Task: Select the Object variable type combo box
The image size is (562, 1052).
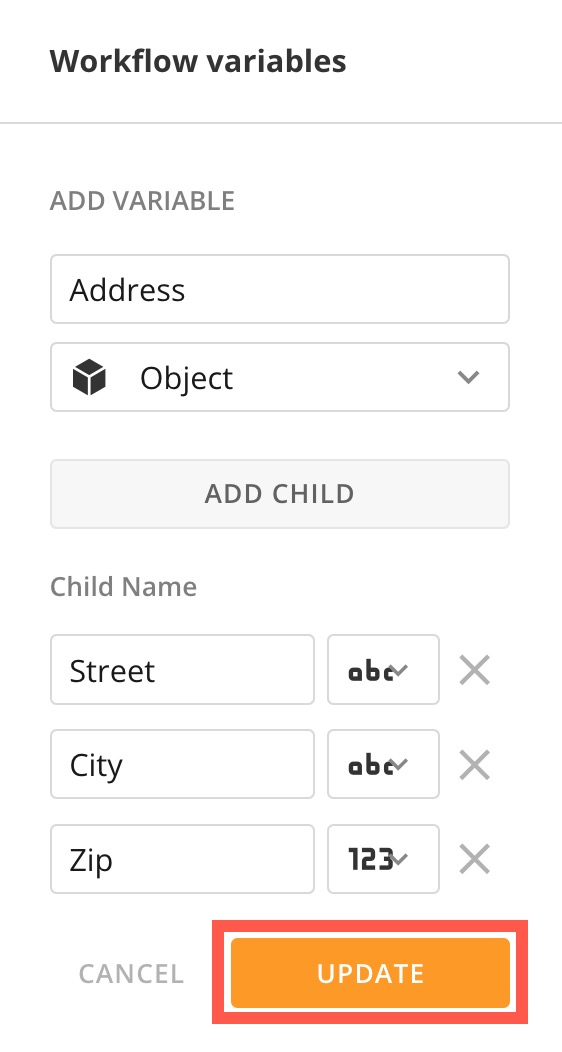Action: 280,377
